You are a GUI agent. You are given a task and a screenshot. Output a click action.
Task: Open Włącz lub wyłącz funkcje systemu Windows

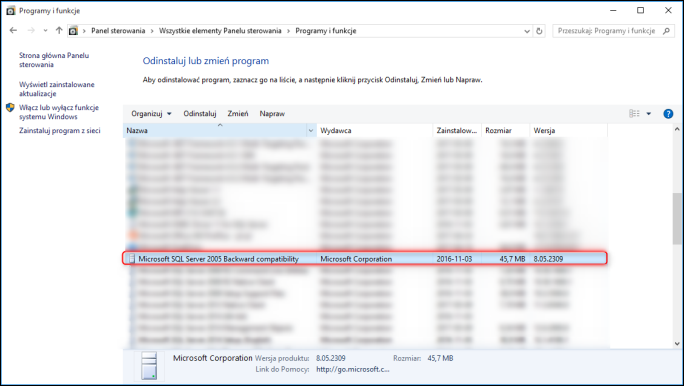tap(59, 112)
